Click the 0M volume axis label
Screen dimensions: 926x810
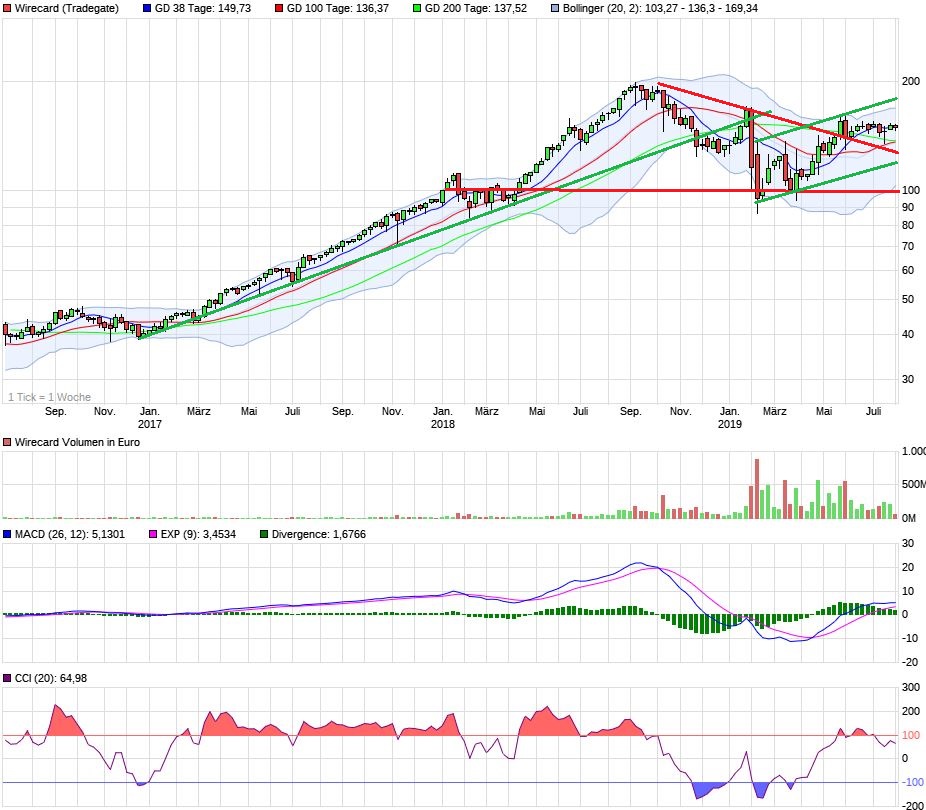pos(909,518)
